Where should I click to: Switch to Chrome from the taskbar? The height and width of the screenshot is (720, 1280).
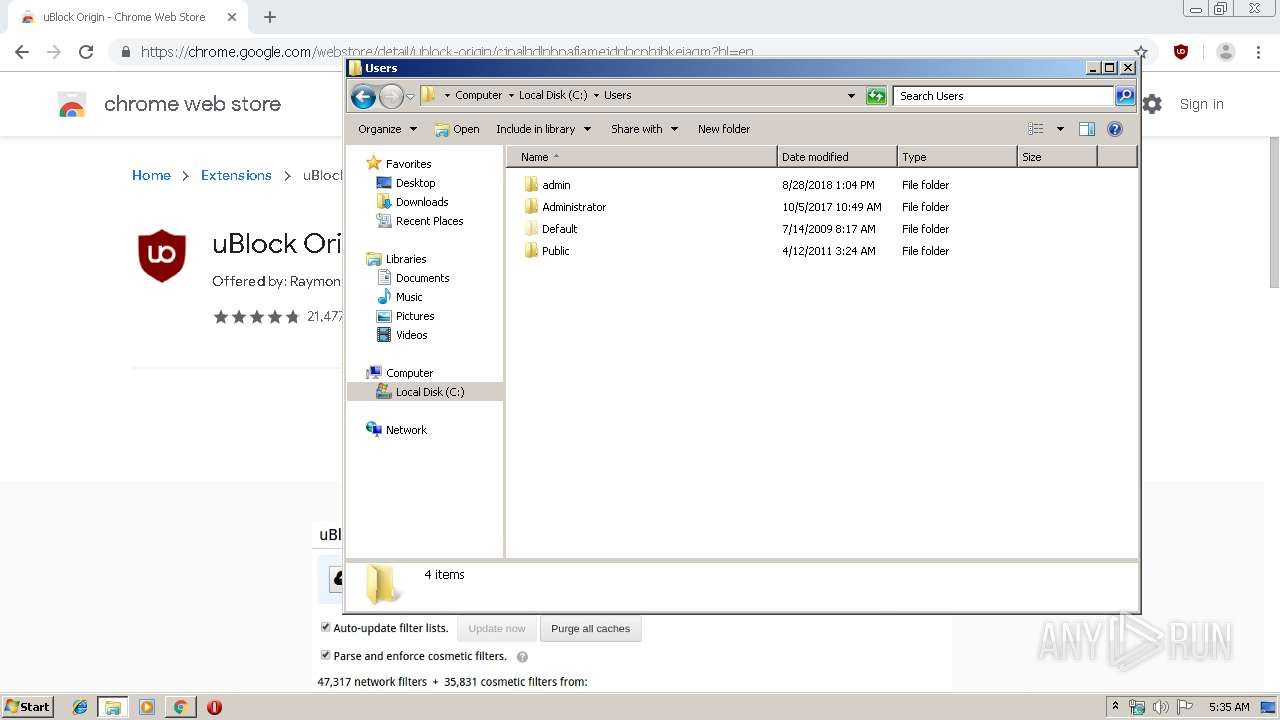(180, 707)
